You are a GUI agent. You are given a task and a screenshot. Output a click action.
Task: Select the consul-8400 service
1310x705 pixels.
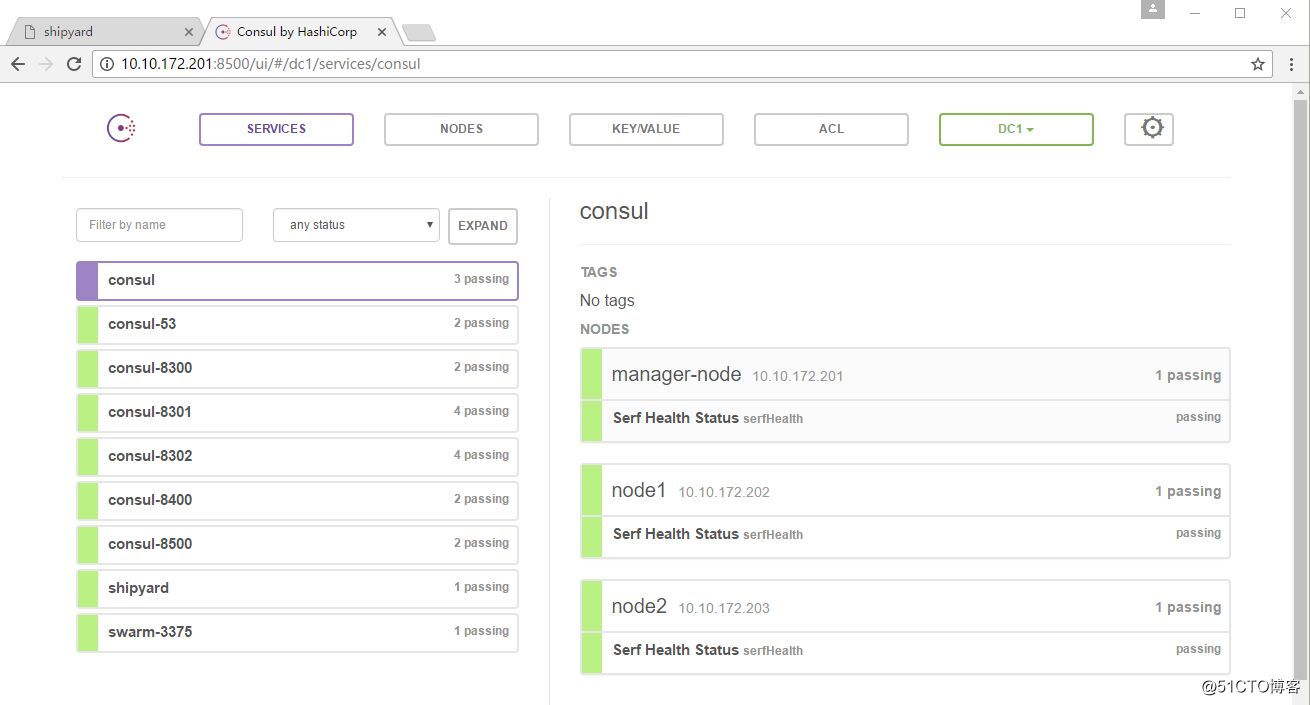tap(297, 500)
